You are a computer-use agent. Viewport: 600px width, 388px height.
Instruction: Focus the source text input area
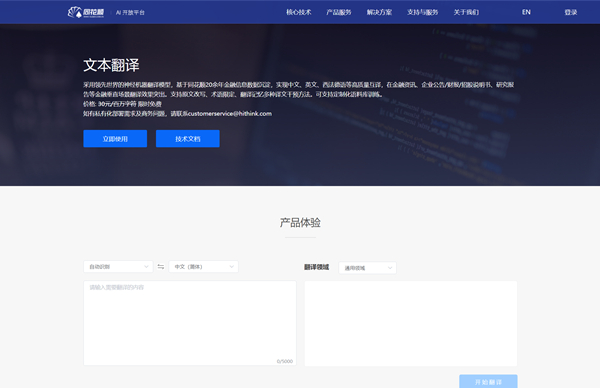click(x=190, y=323)
